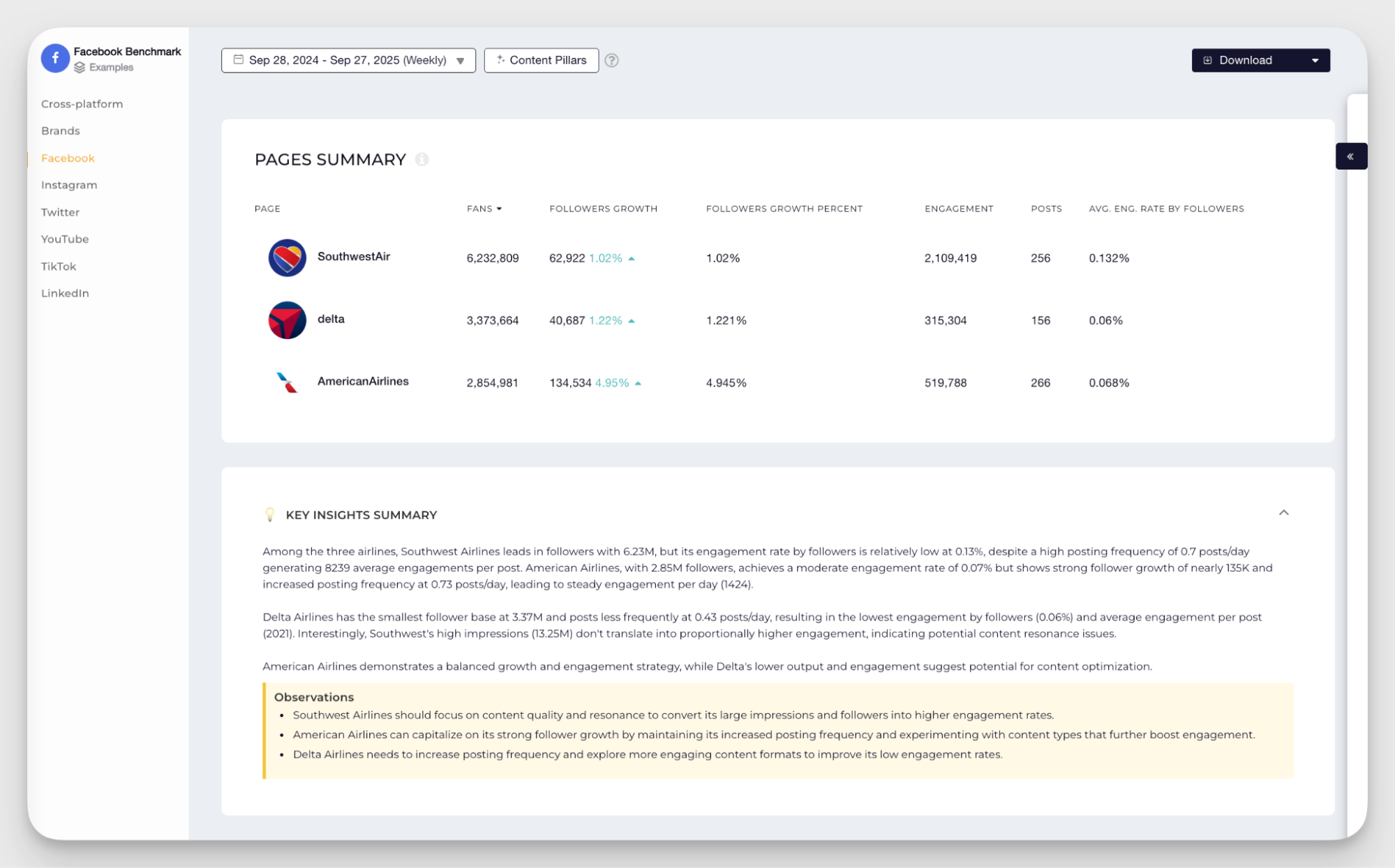The width and height of the screenshot is (1395, 868).
Task: Switch to the TikTok sidebar item
Action: point(59,267)
